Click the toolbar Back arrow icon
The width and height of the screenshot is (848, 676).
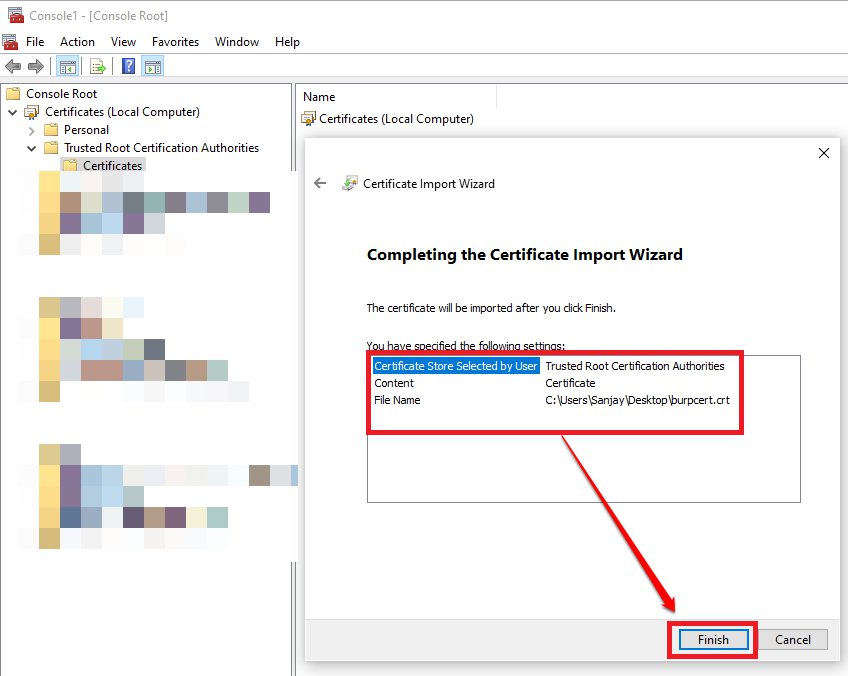click(13, 67)
